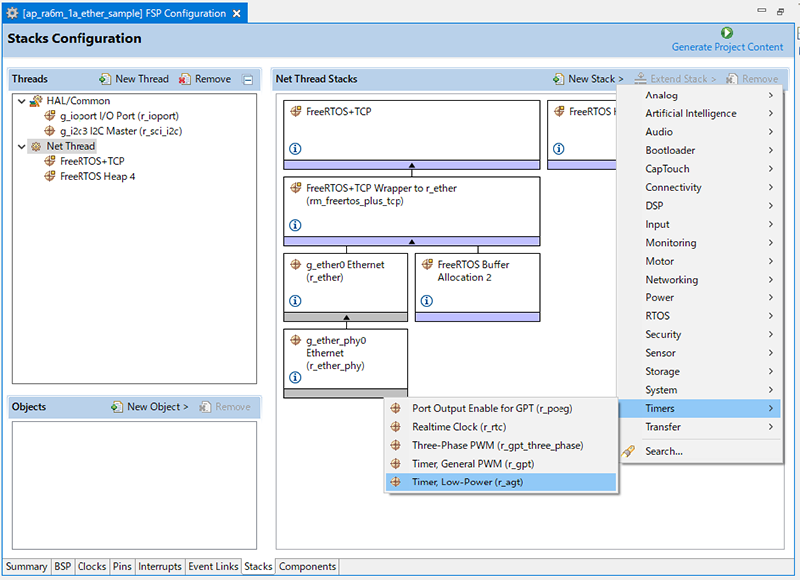This screenshot has width=800, height=580.
Task: Select Timer, Low-Power (r_agt) entry
Action: [x=501, y=482]
